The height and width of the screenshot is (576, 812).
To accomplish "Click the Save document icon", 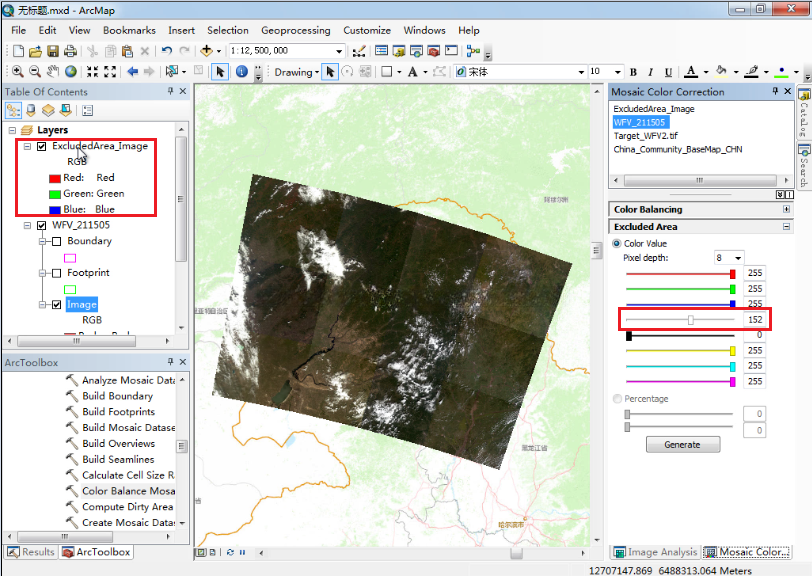I will coord(53,51).
